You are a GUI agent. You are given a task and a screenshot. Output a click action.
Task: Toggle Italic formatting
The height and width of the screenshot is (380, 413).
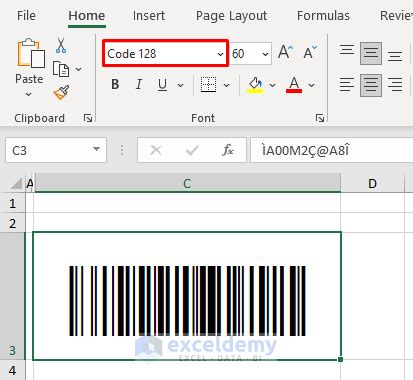(139, 85)
